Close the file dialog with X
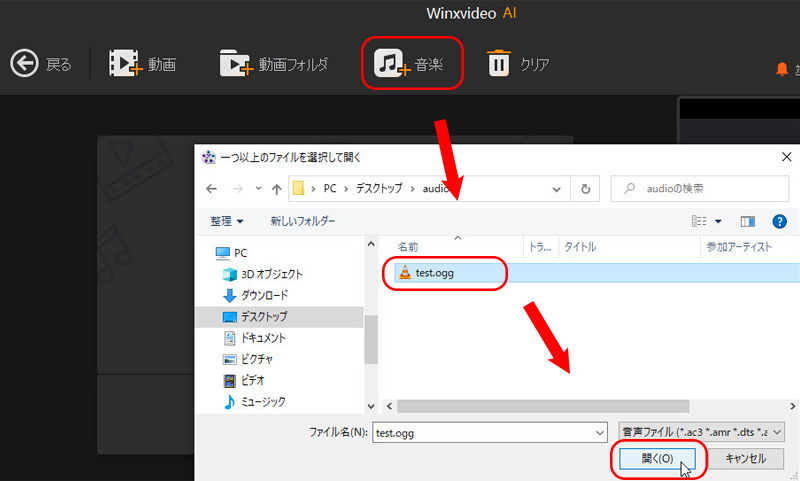Viewport: 800px width, 481px height. tap(786, 157)
